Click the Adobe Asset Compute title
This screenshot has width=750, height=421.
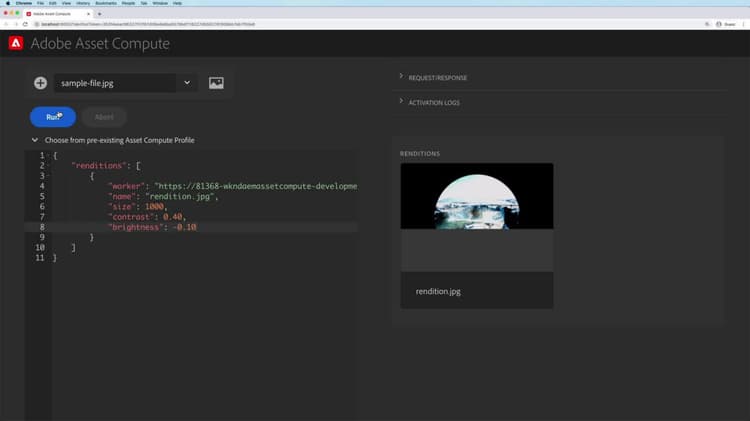pyautogui.click(x=100, y=44)
